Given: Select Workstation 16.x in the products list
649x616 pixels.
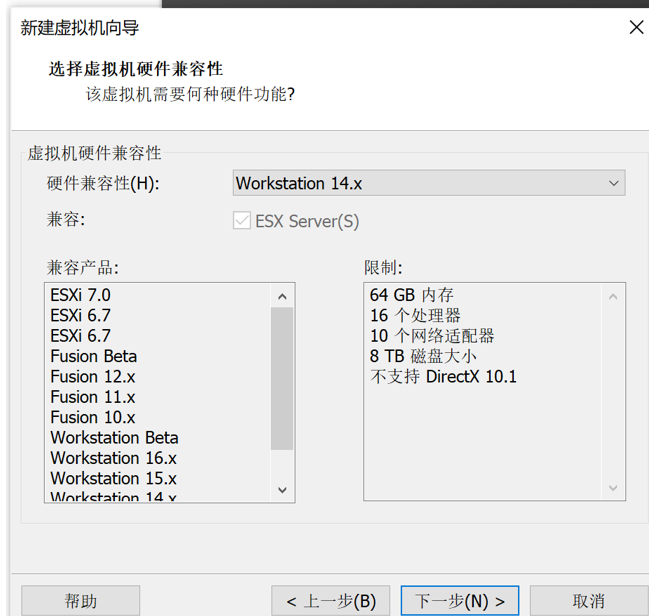Looking at the screenshot, I should click(x=113, y=458).
